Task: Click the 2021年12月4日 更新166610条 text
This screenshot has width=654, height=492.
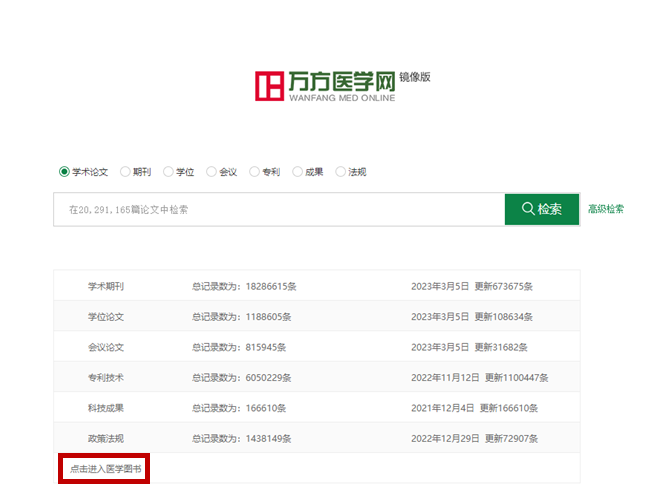Action: click(475, 408)
